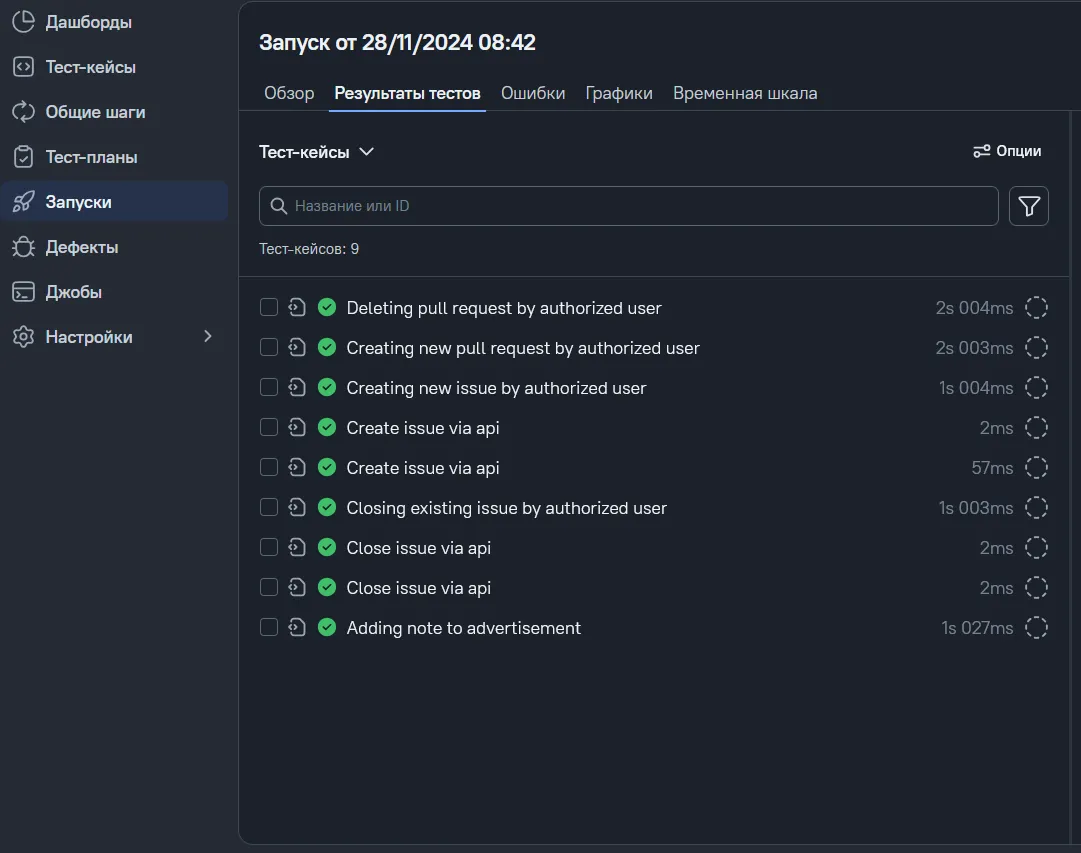Click the Запуски rocket icon

23,201
